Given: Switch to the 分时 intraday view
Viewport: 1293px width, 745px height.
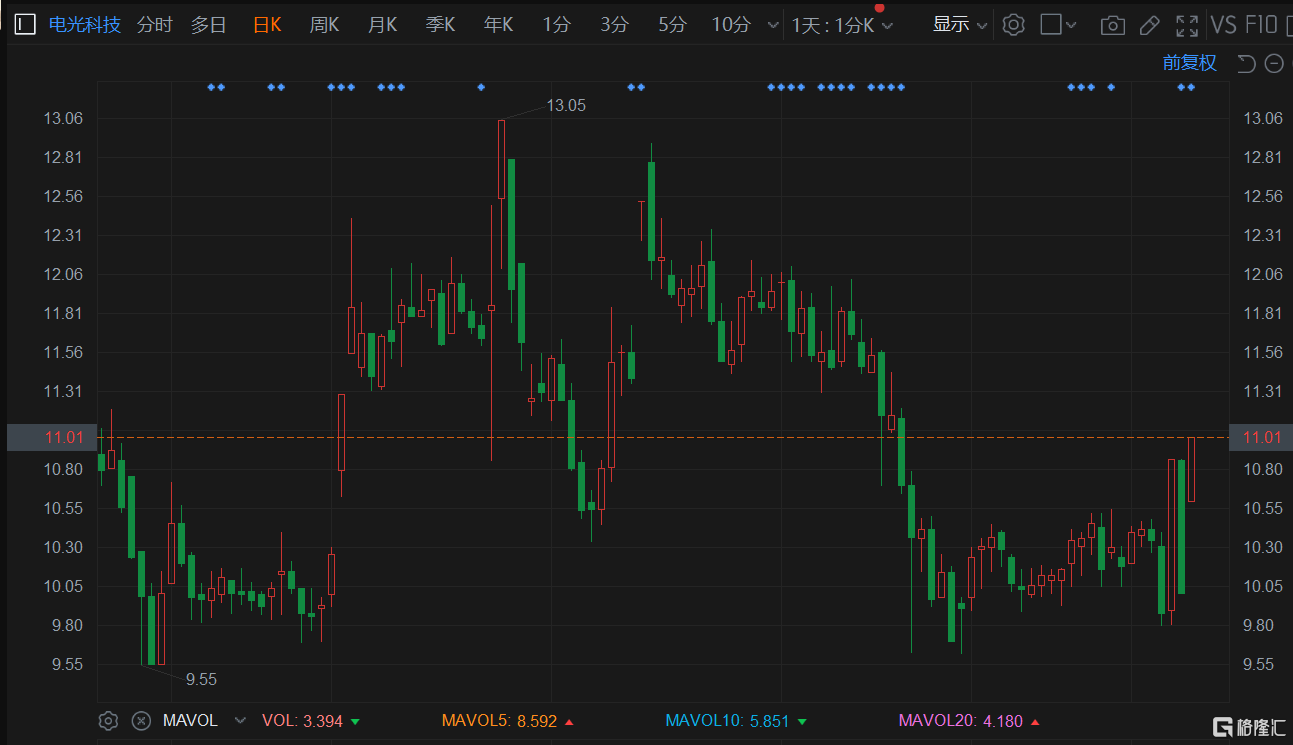Looking at the screenshot, I should coord(154,24).
